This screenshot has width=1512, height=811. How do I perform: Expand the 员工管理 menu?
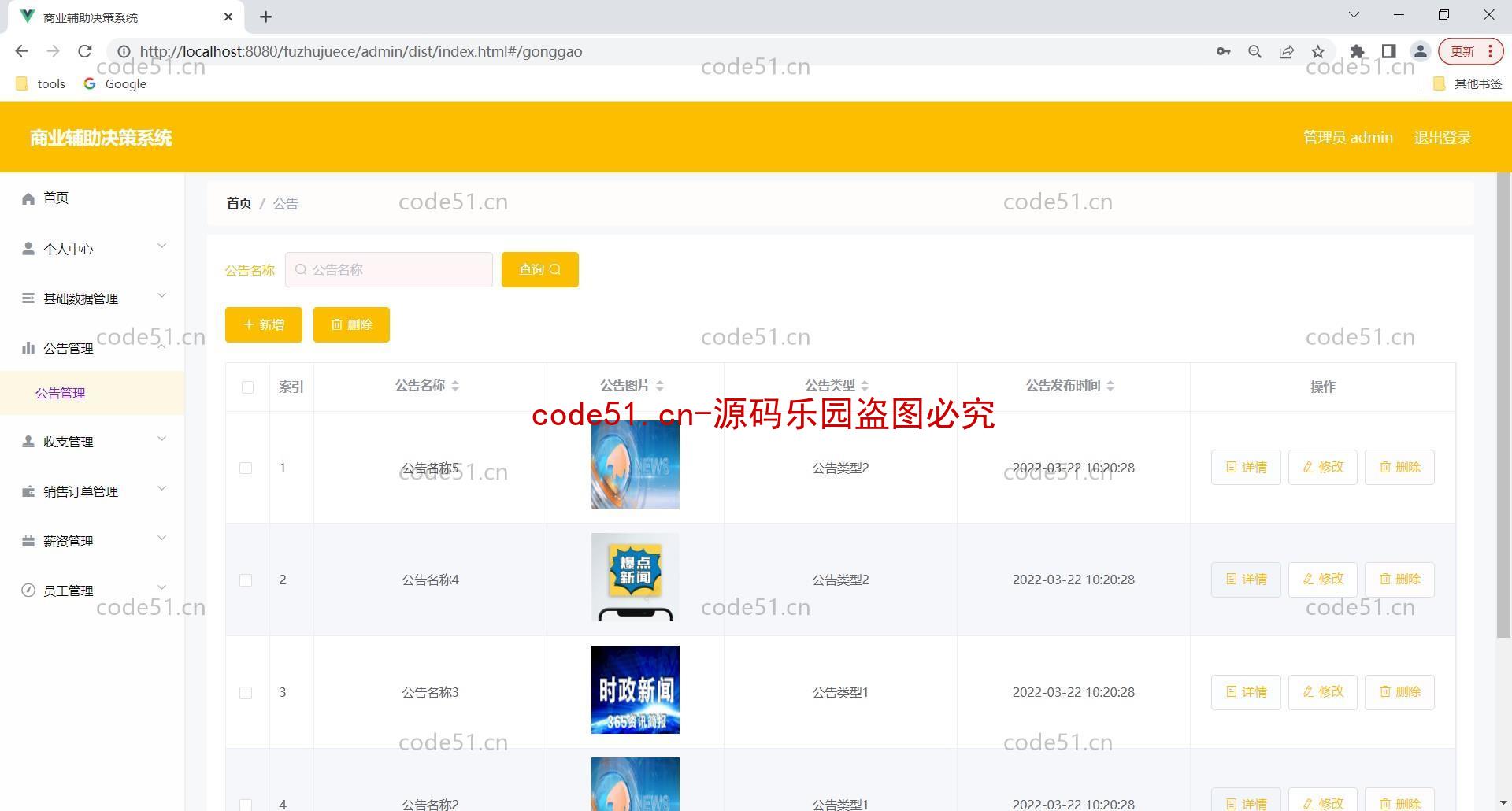92,591
